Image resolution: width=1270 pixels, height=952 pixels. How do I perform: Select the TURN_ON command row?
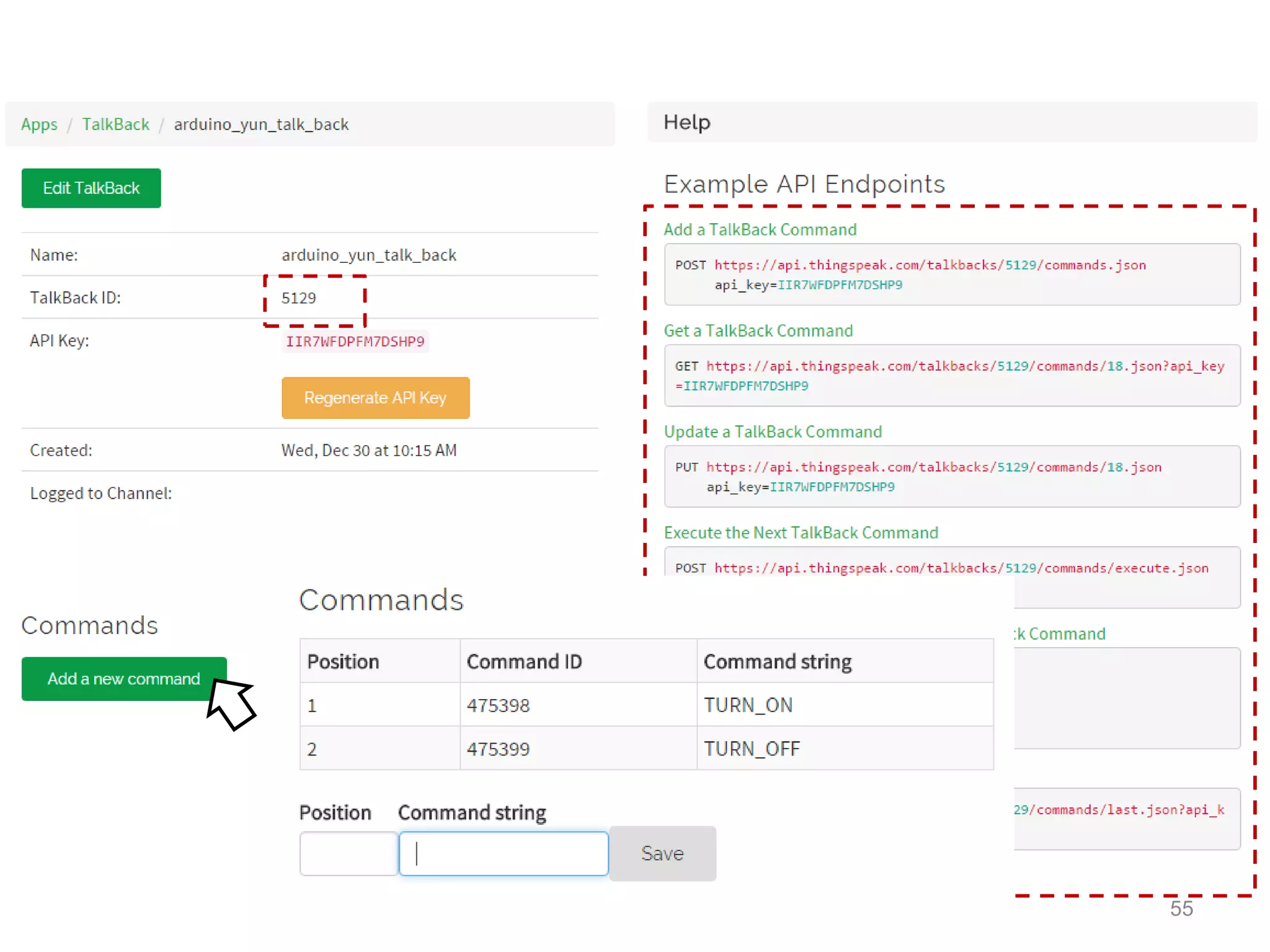tap(748, 705)
